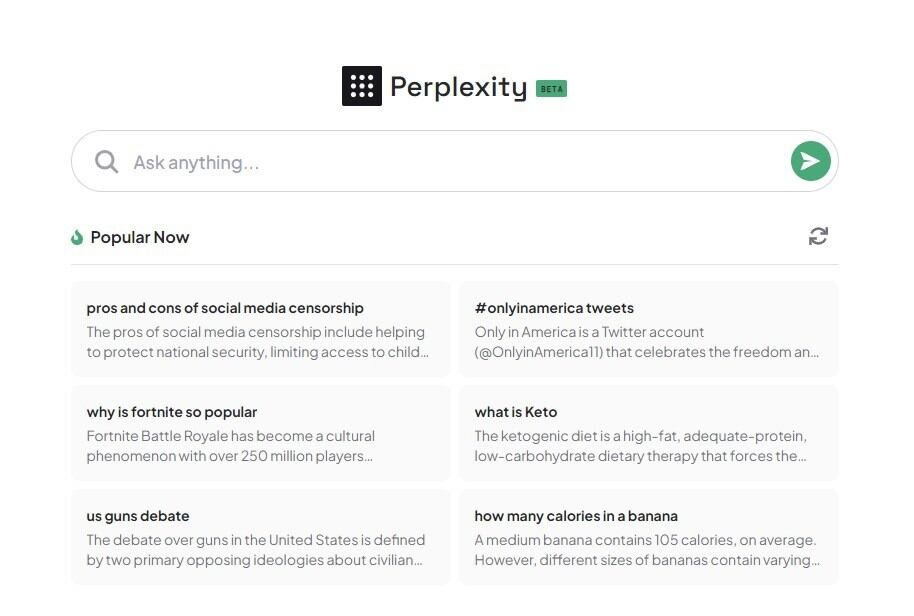This screenshot has width=914, height=616.
Task: Click the ketogenic diet description snippet
Action: [640, 446]
